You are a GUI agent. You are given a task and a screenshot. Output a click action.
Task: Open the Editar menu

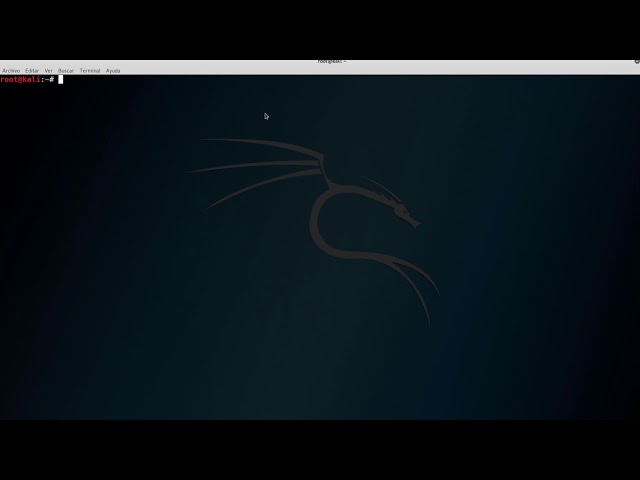tap(32, 71)
